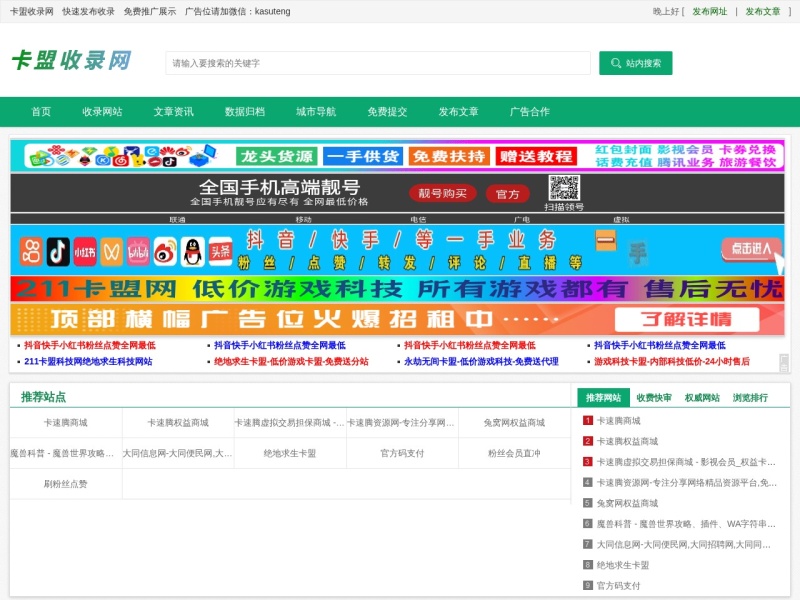Open rank 1 卡速腾商城 in sidebar list
The width and height of the screenshot is (800, 600).
[x=618, y=421]
